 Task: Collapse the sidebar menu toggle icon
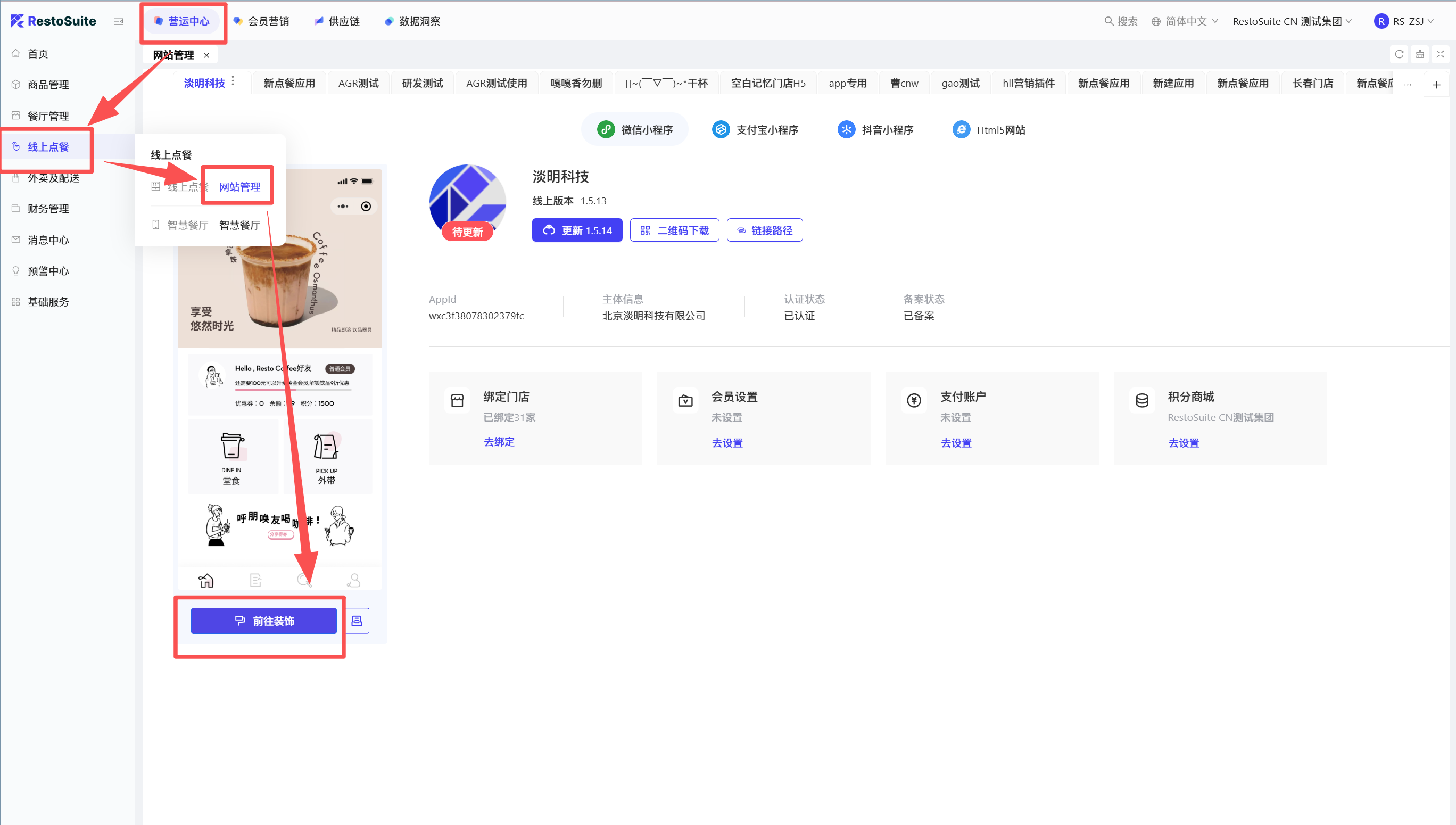[118, 21]
